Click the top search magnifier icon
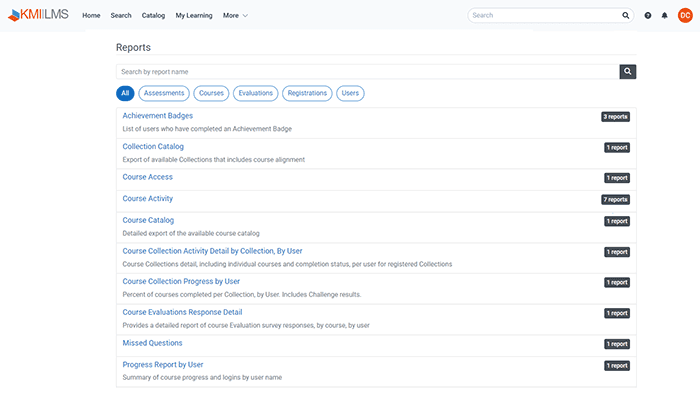This screenshot has height=393, width=700. pos(626,15)
